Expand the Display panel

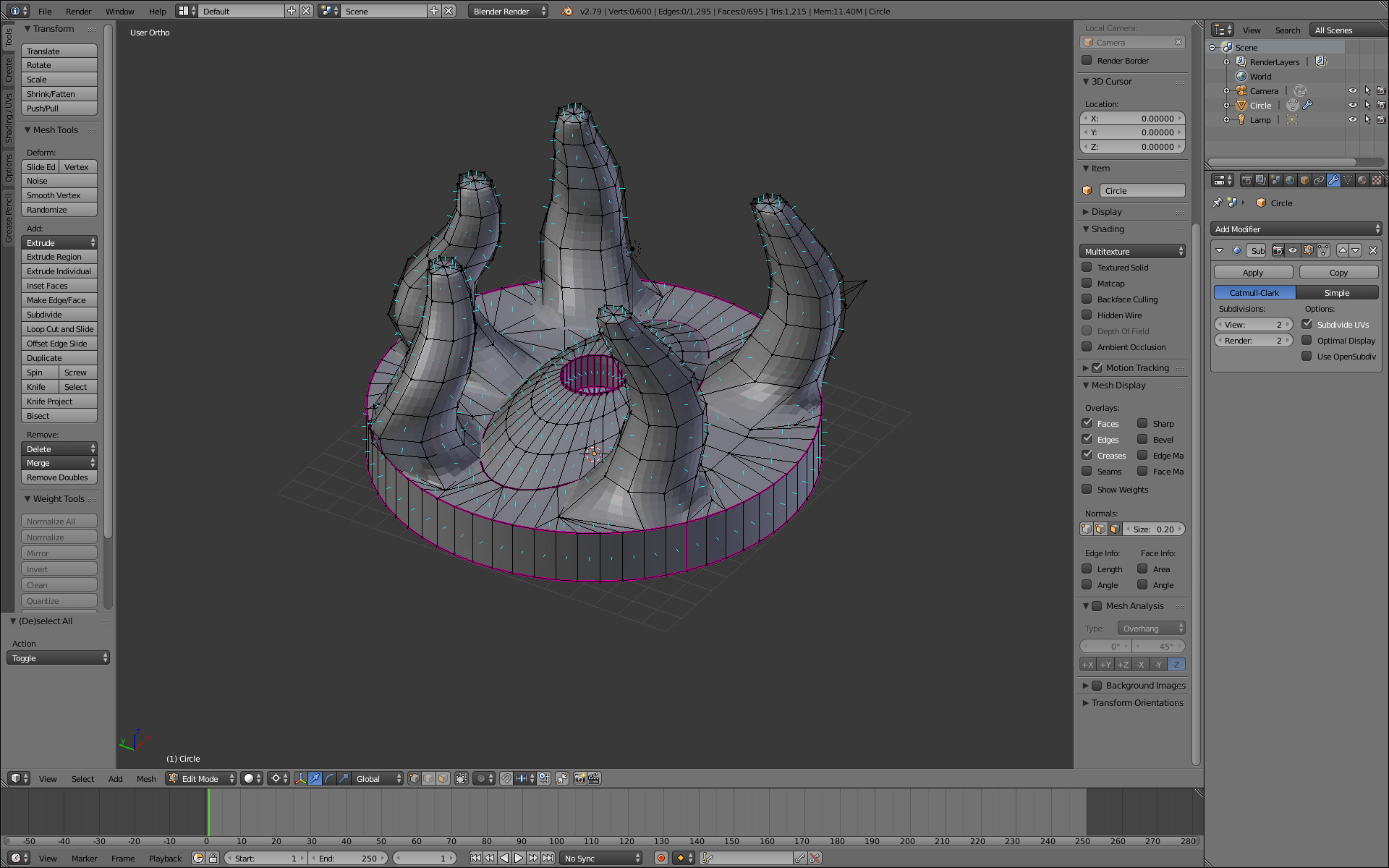pyautogui.click(x=1107, y=211)
